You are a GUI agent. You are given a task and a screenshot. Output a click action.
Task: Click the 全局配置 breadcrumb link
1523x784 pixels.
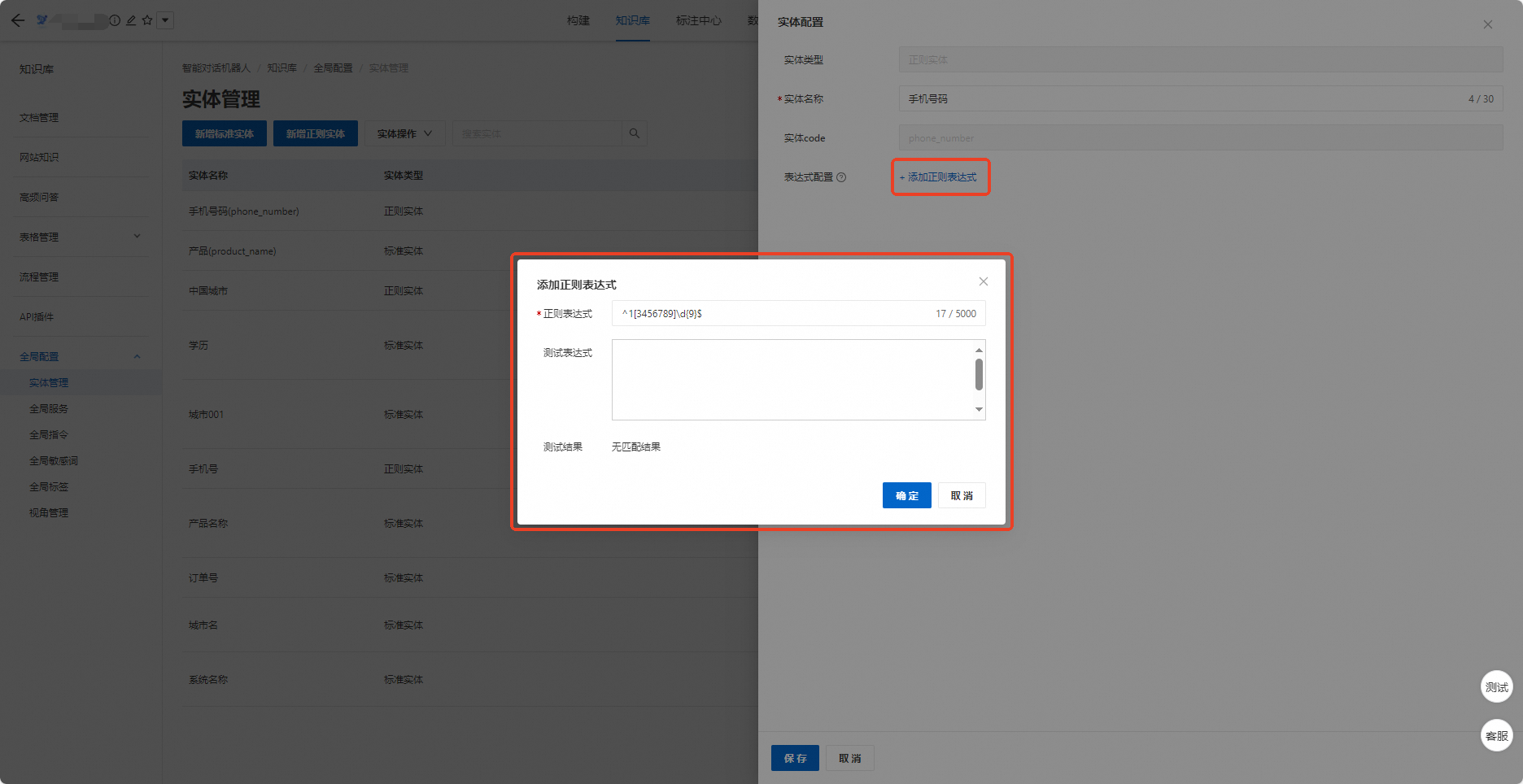[334, 68]
